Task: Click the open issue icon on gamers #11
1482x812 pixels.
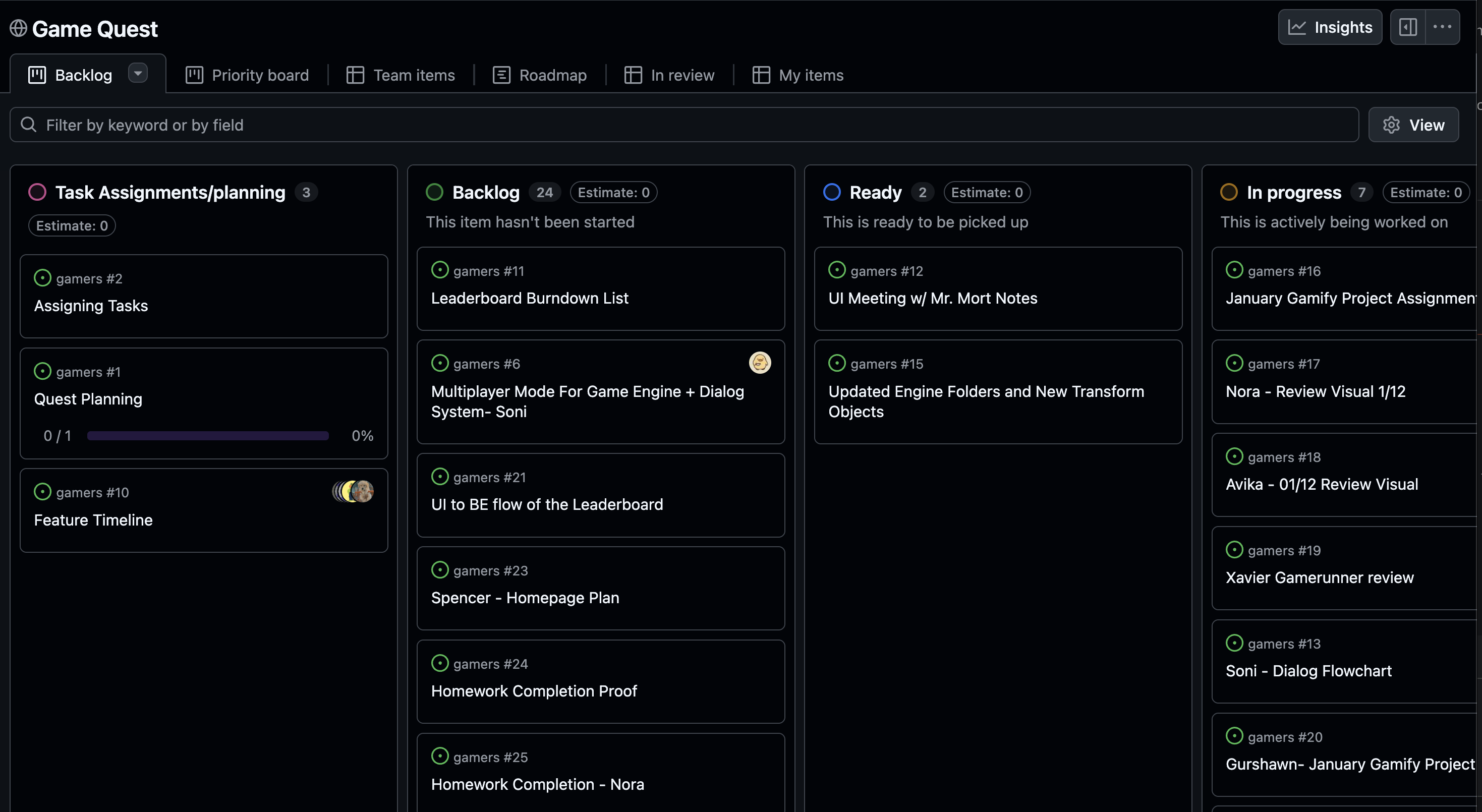Action: tap(440, 270)
